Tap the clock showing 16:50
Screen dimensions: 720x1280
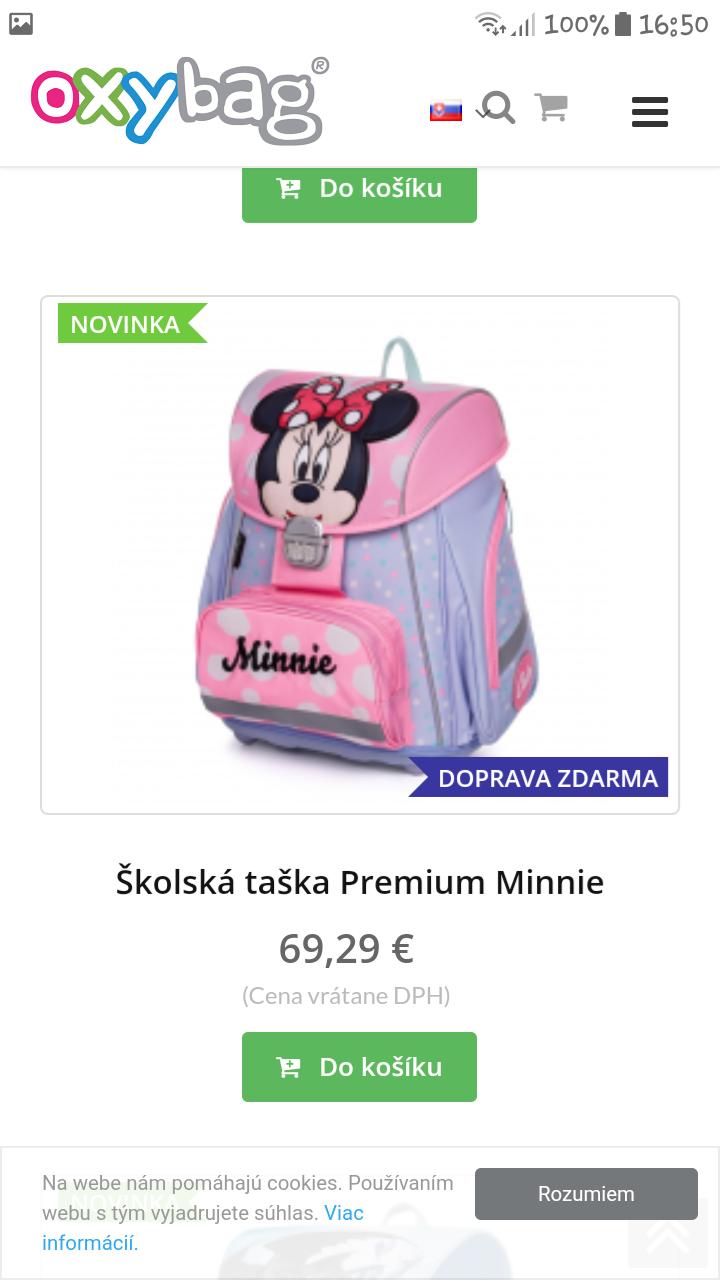[673, 25]
